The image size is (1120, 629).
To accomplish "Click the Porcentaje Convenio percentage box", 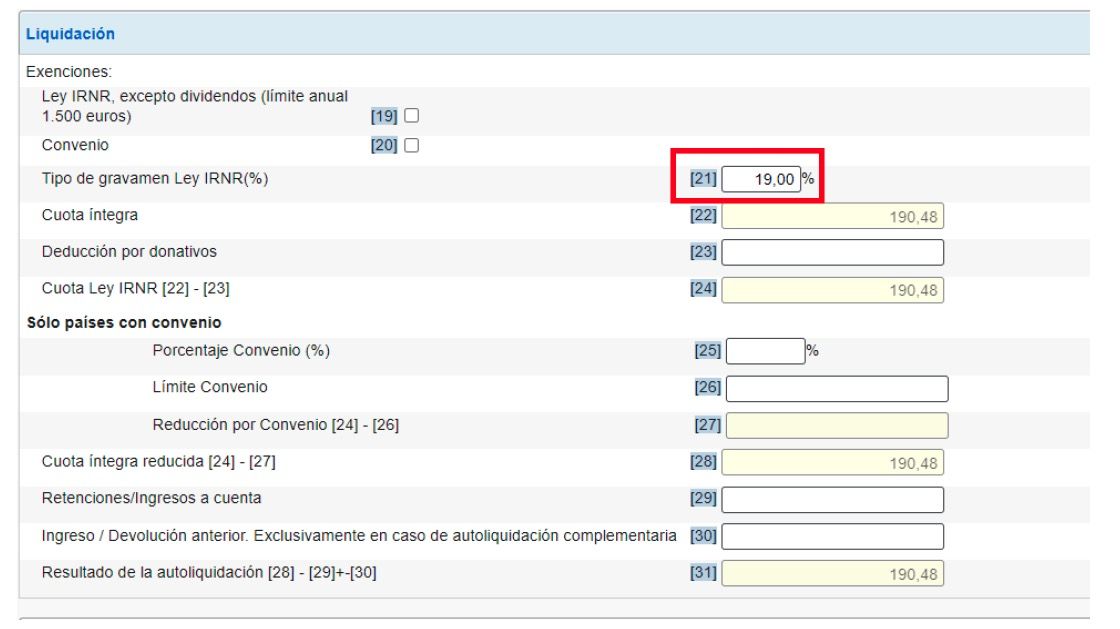I will (766, 351).
